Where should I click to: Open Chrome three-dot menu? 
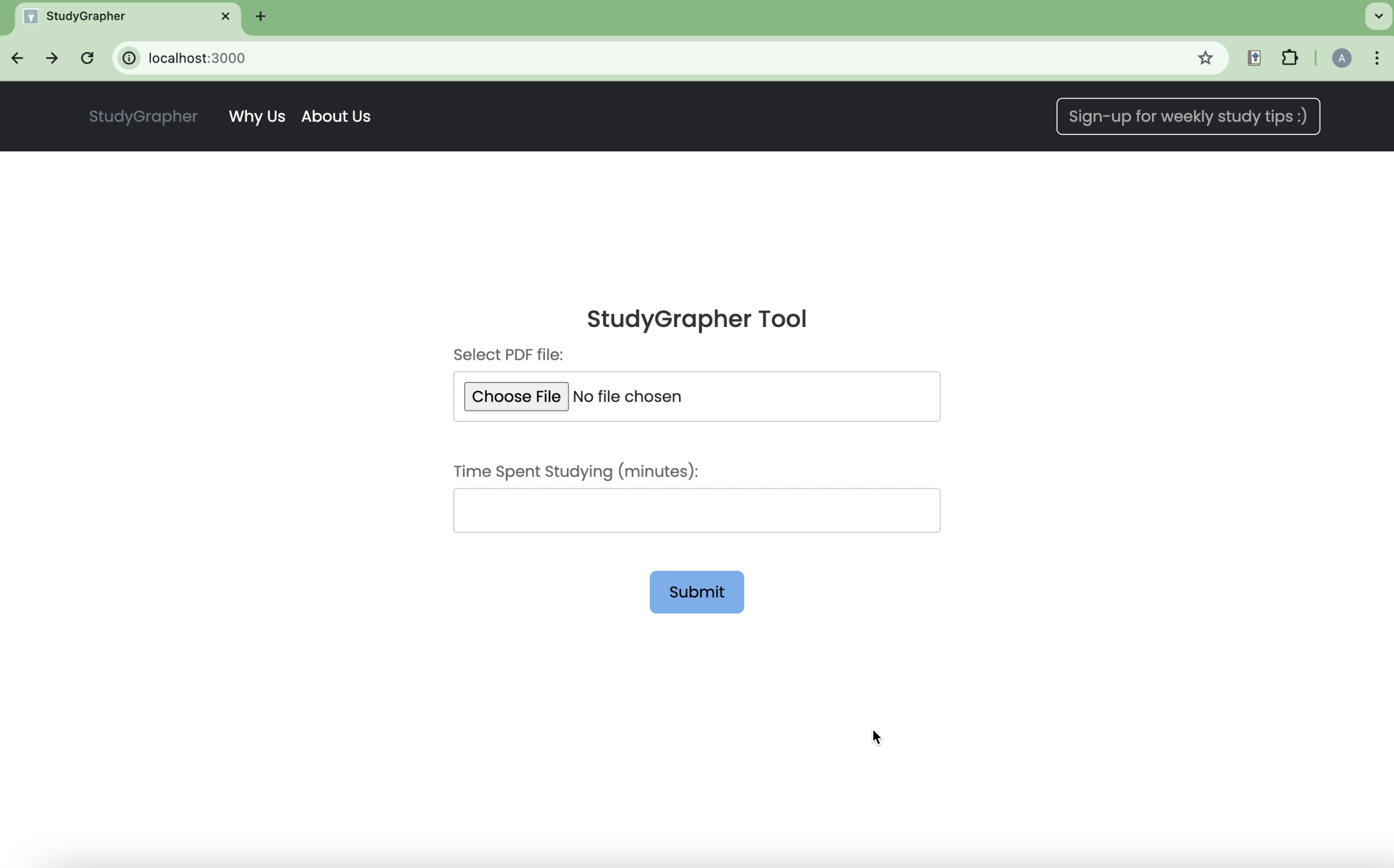(1377, 58)
